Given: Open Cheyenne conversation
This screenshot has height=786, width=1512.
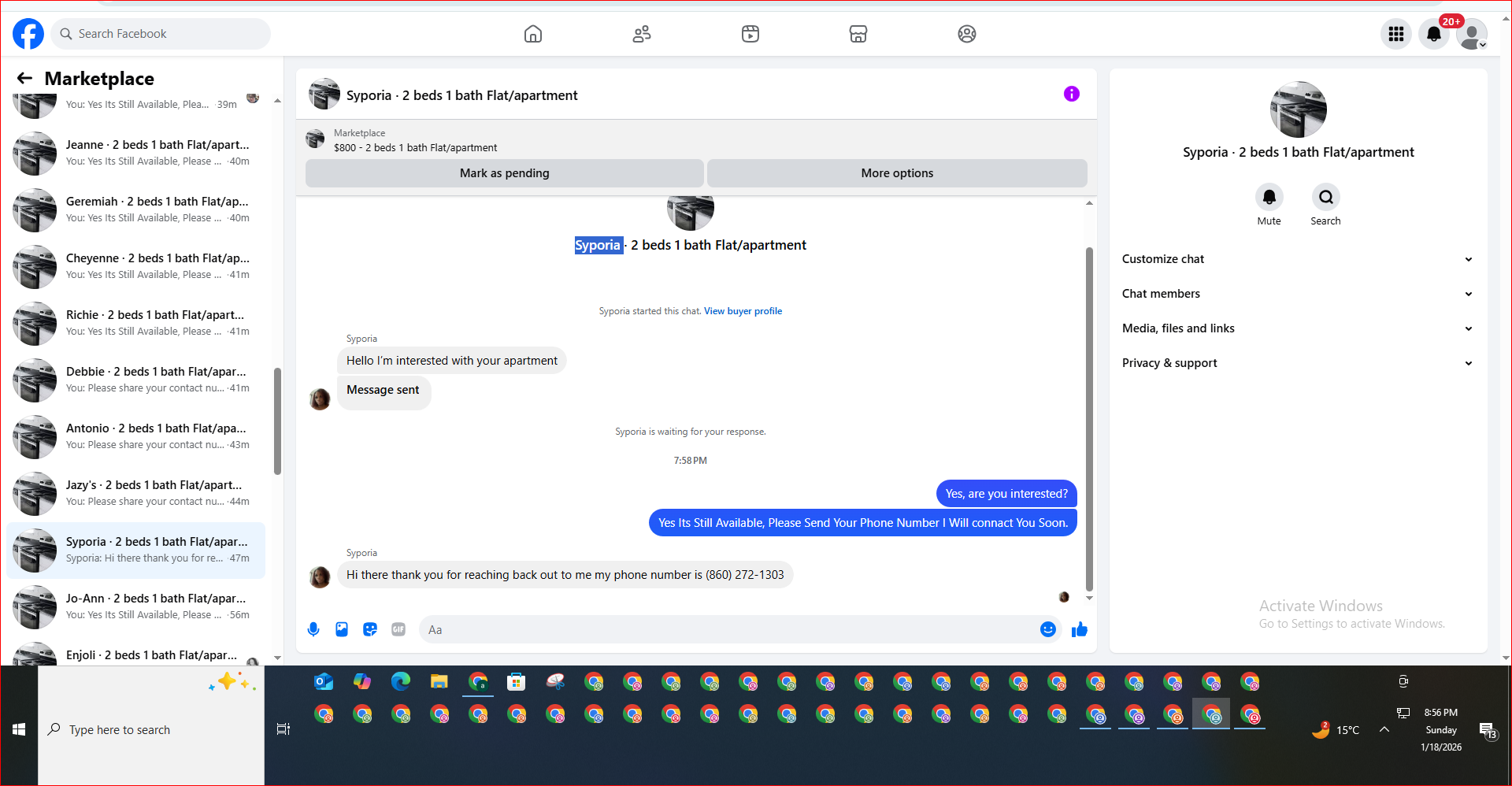Looking at the screenshot, I should [x=136, y=266].
